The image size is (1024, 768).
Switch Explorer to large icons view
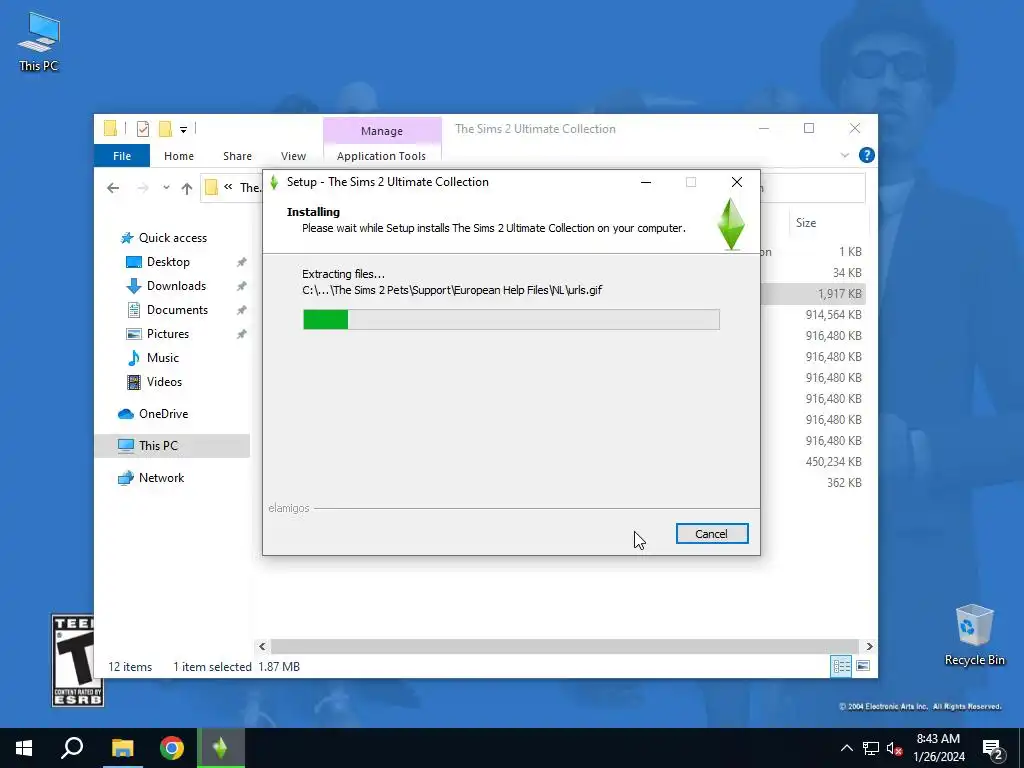[863, 666]
